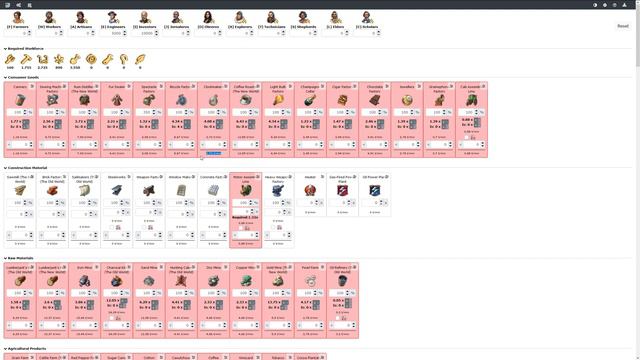Tick the Weapon Factory card checkbox
Image resolution: width=640 pixels, height=360 pixels.
click(x=144, y=227)
